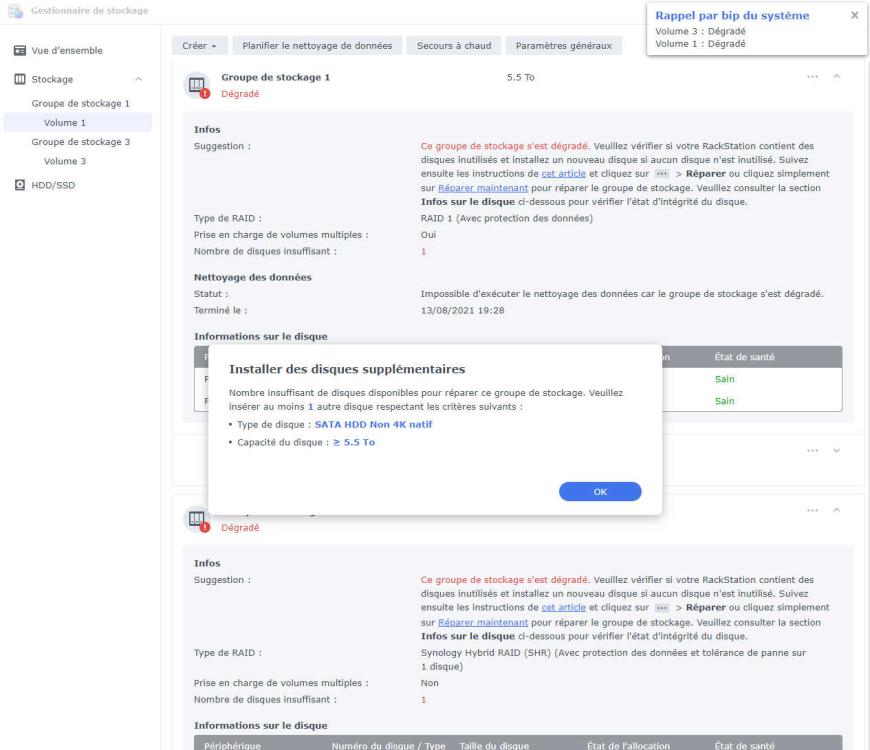
Task: Click Planifier le nettoyage de données button
Action: pyautogui.click(x=317, y=45)
